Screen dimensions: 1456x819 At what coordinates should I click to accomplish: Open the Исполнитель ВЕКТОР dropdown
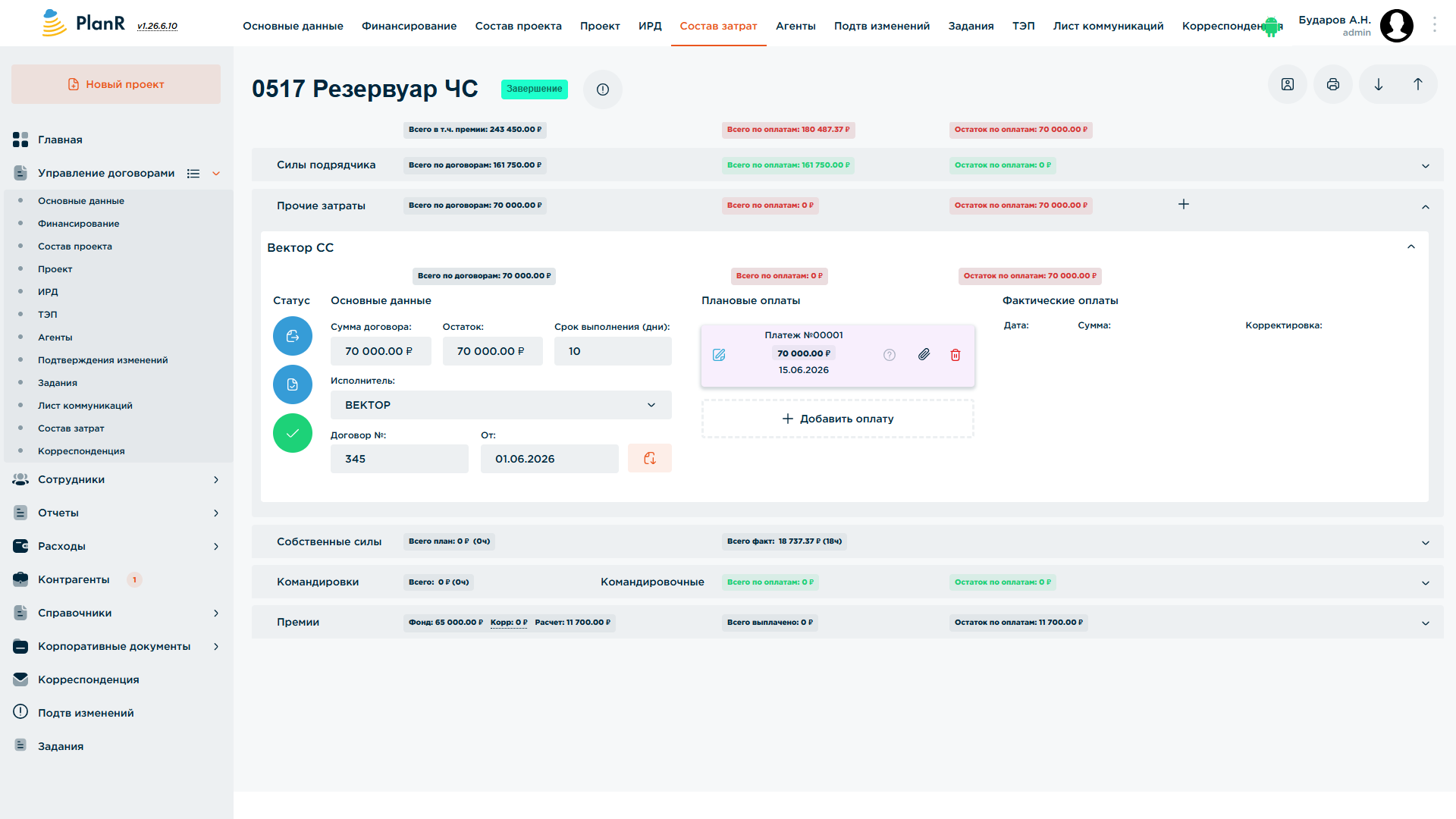point(501,405)
